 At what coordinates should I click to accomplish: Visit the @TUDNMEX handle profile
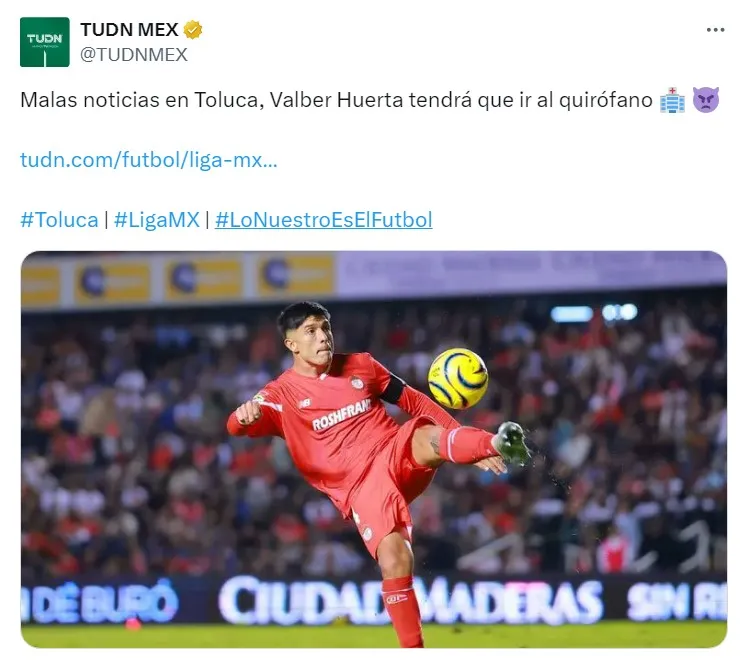(134, 55)
